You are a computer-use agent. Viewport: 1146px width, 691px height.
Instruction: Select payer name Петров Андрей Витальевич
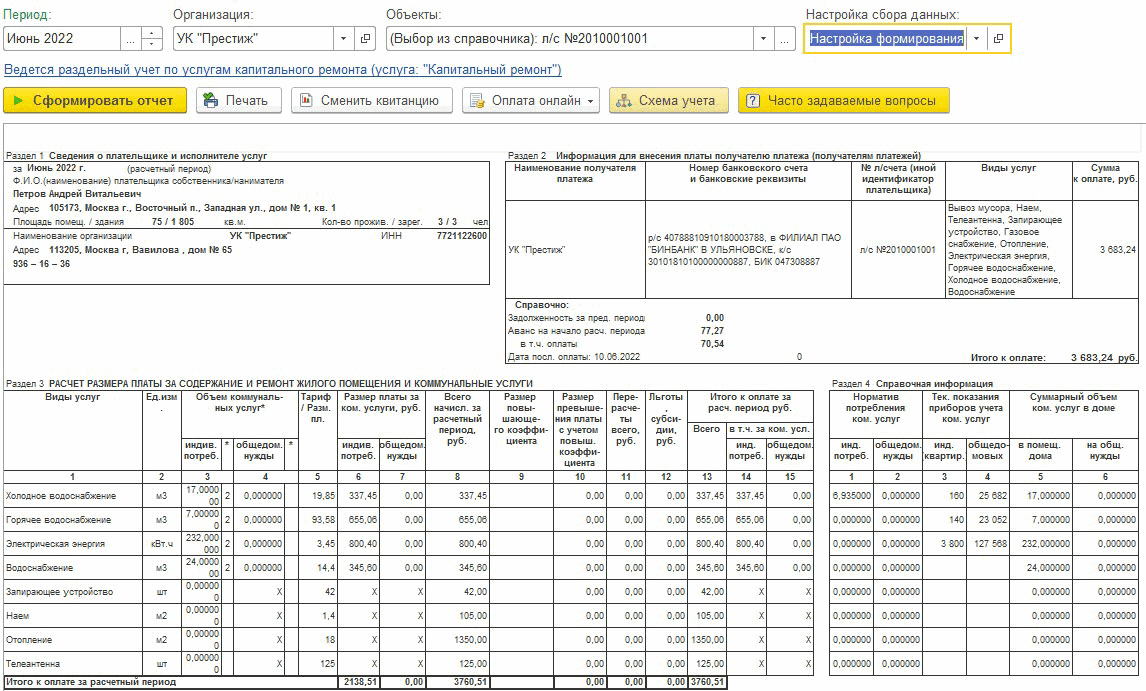tap(77, 194)
